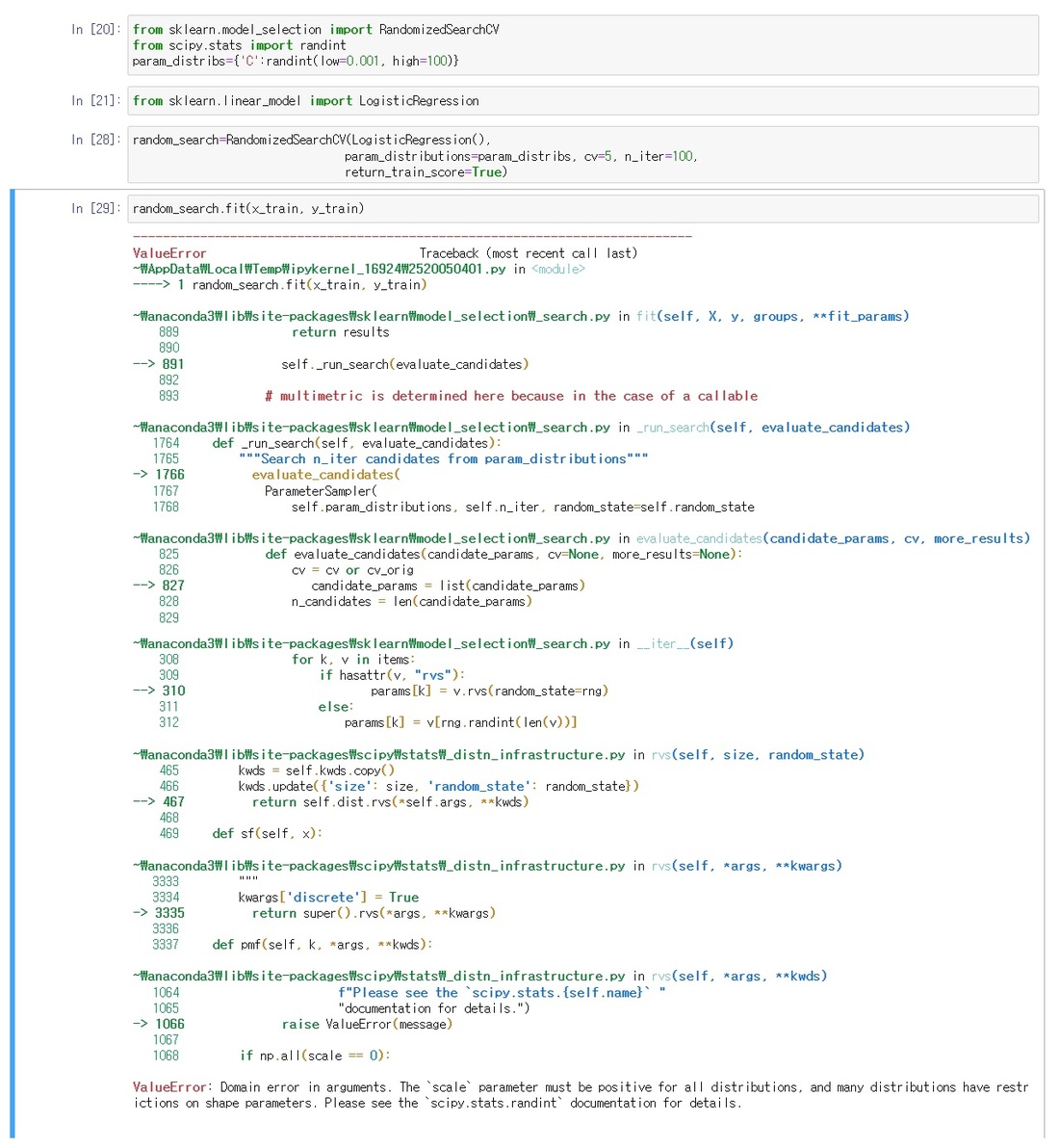Click line 312 params[k] = v[rng.randint
This screenshot has width=1059, height=1148.
460,722
